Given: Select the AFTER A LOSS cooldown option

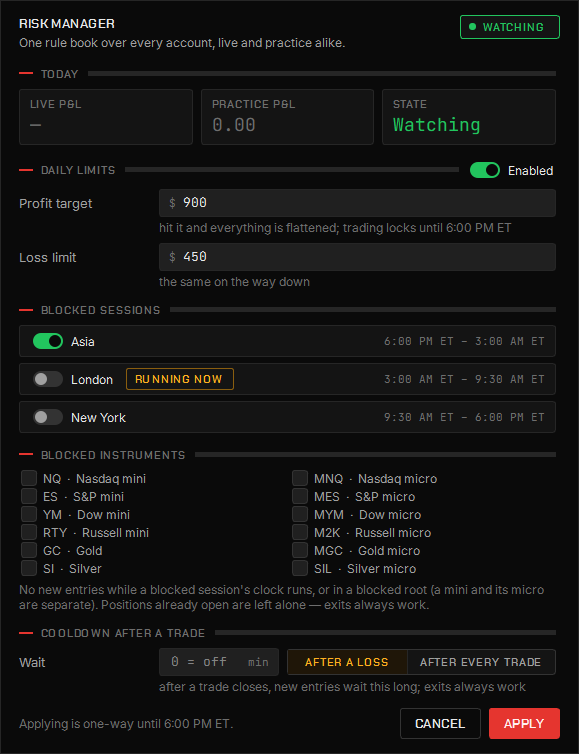Looking at the screenshot, I should (347, 662).
